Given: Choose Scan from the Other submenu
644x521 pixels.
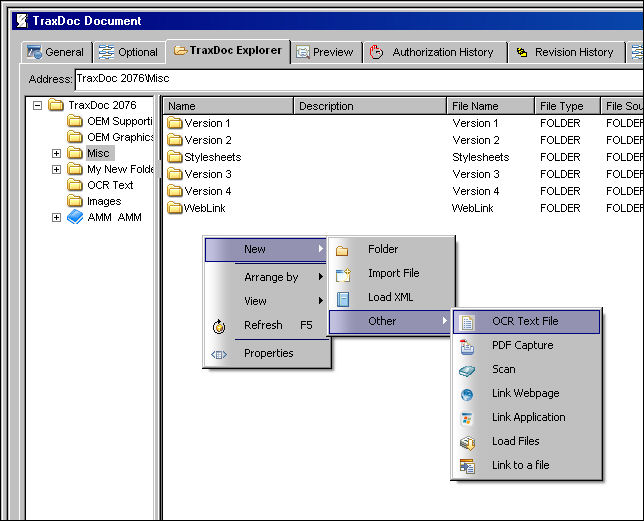Looking at the screenshot, I should click(527, 370).
